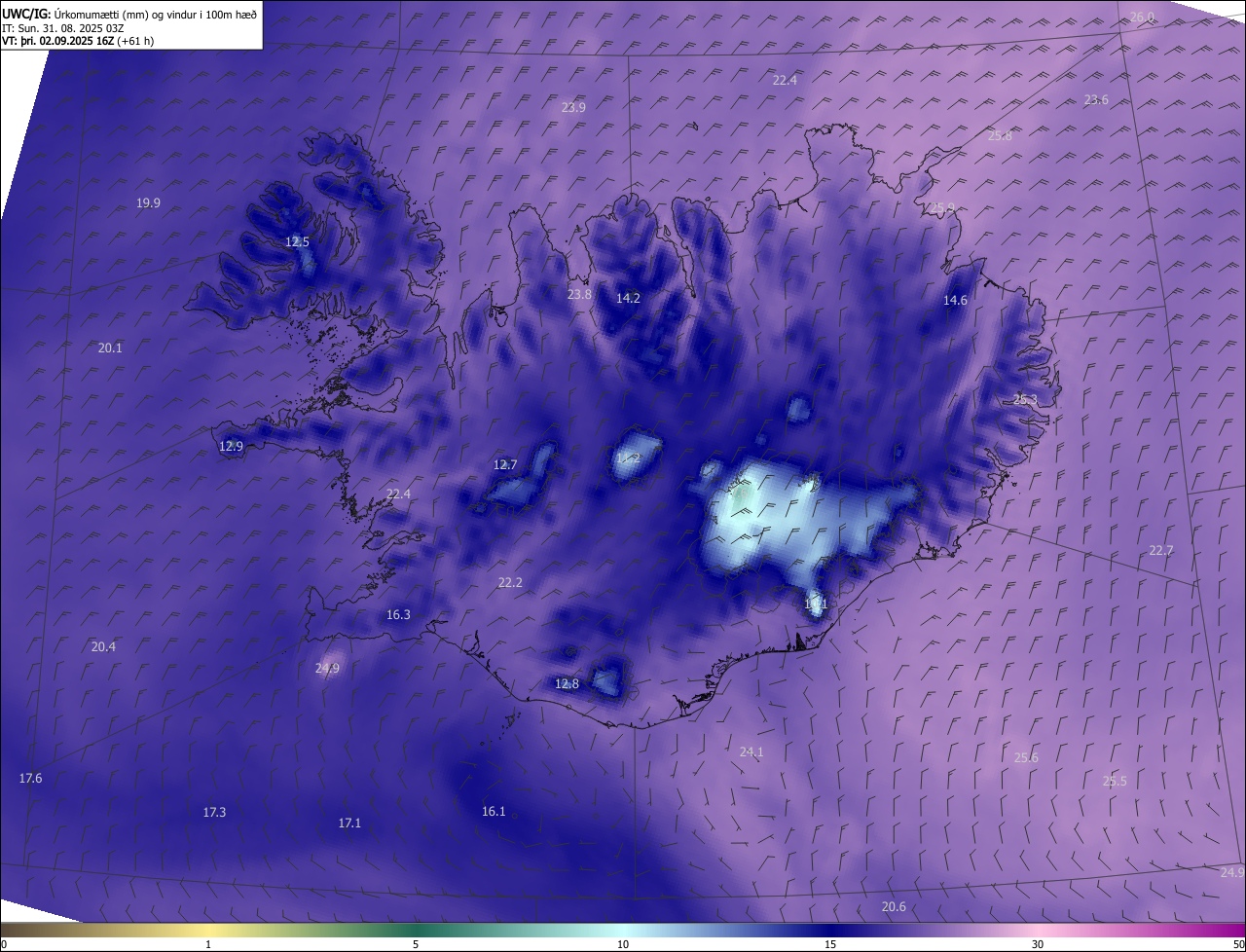Click the 25.3 value label

(x=1025, y=399)
